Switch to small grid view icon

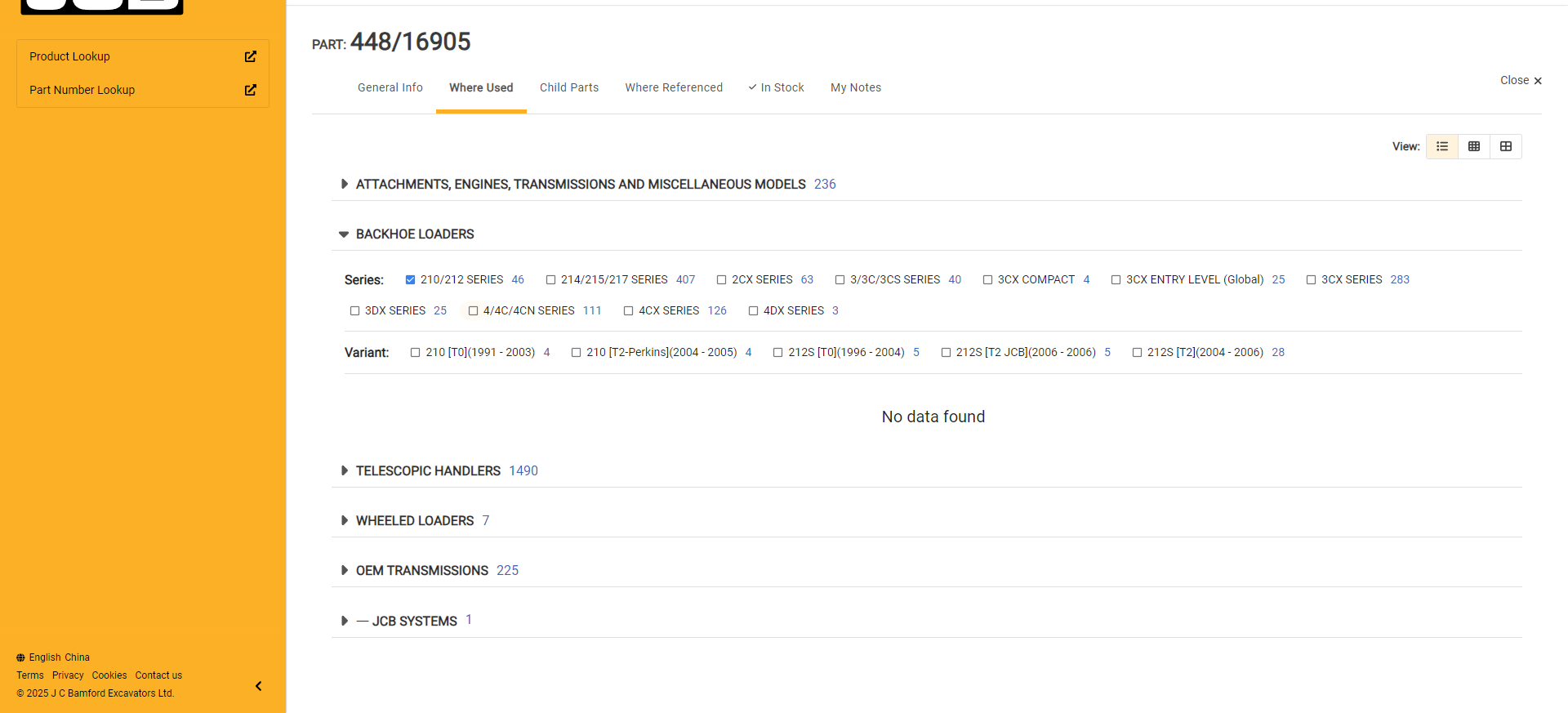[1474, 146]
